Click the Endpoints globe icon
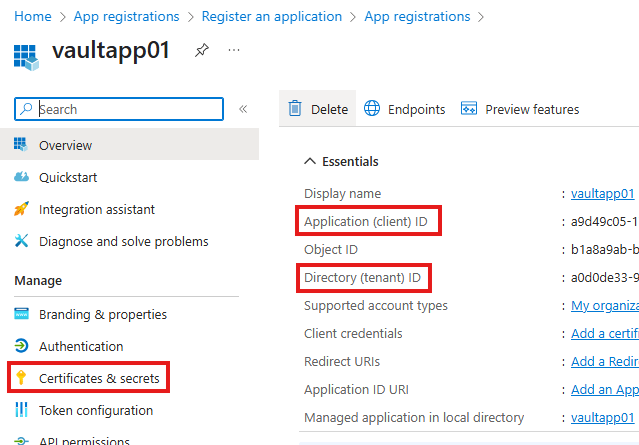This screenshot has width=639, height=445. pos(372,108)
